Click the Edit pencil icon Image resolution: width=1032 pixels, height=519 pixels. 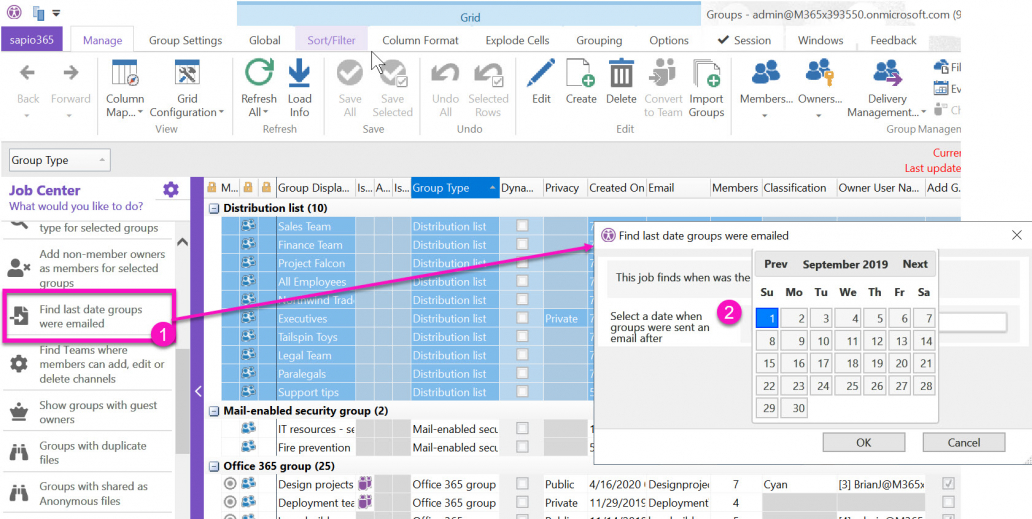541,72
